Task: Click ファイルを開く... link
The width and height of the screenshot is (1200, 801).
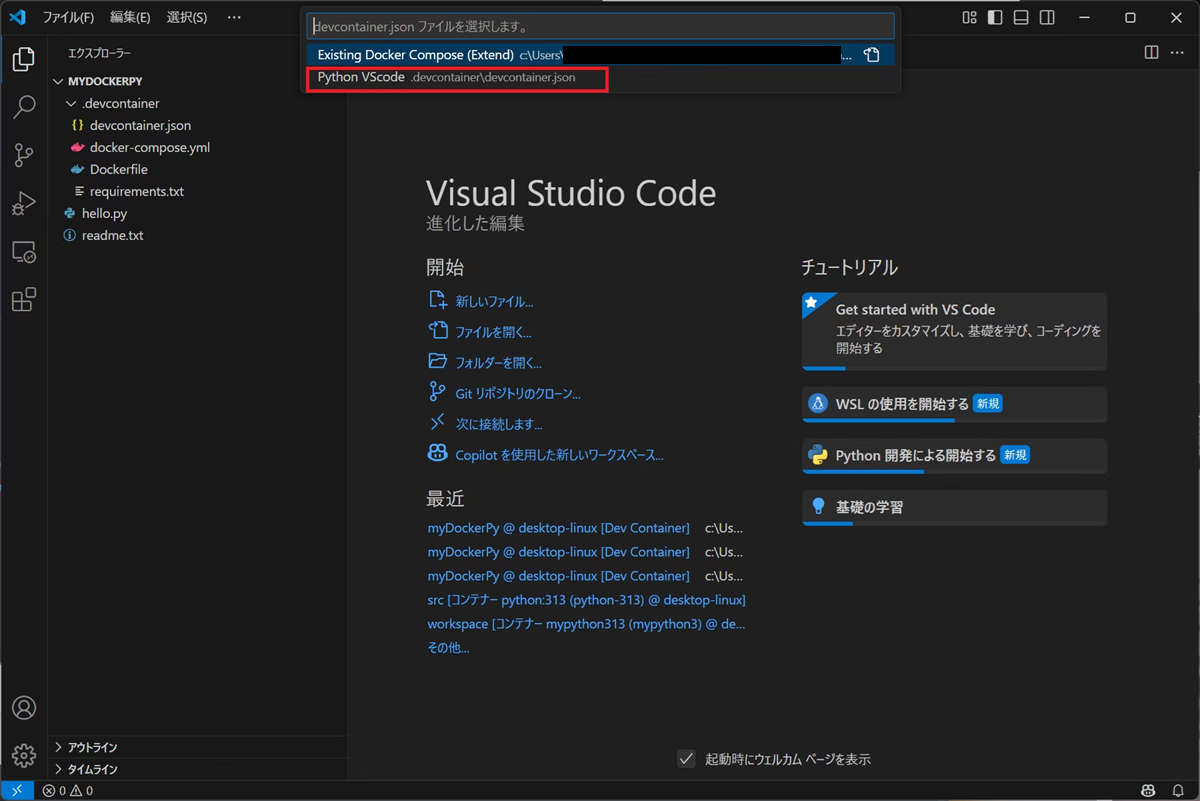Action: (493, 332)
